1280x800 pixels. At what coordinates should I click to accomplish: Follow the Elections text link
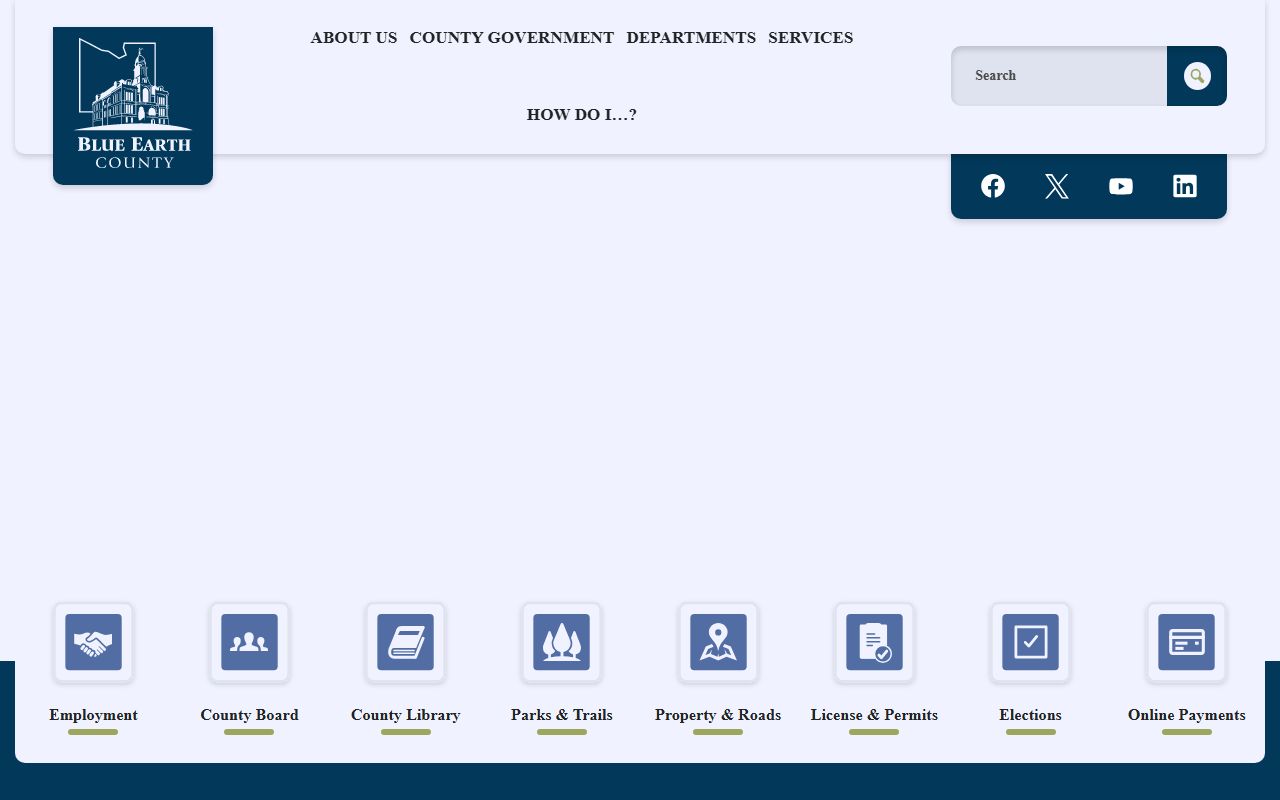(x=1030, y=715)
